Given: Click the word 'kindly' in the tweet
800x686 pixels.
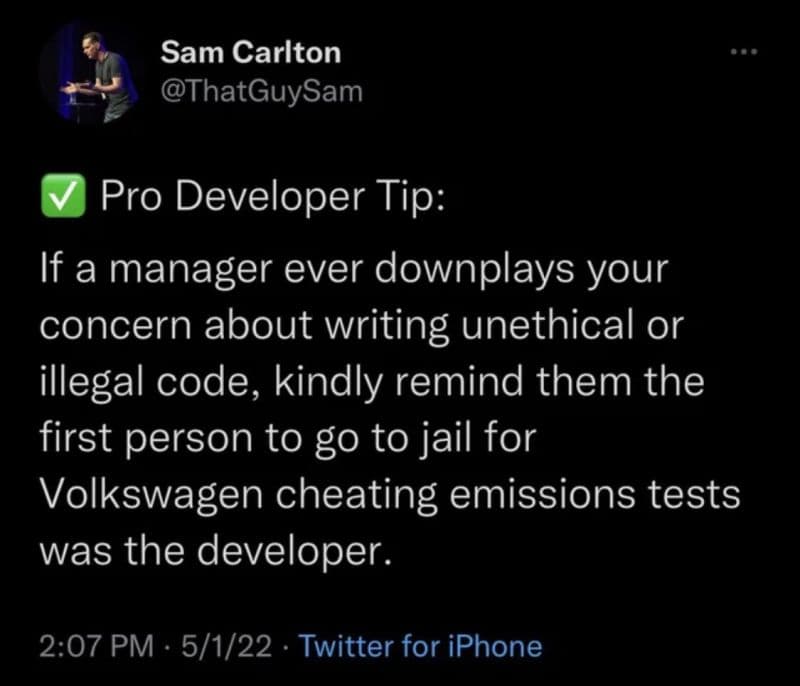Looking at the screenshot, I should point(329,381).
